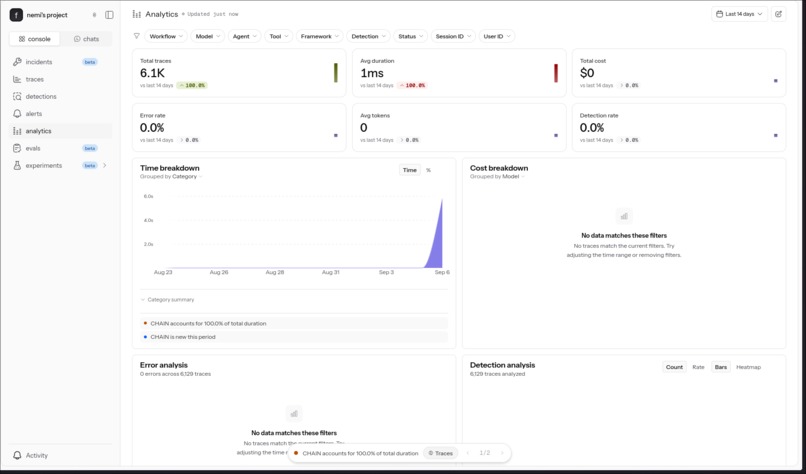Screen dimensions: 806x474
Task: Toggle the sidebar collapse icon
Action: tap(109, 15)
